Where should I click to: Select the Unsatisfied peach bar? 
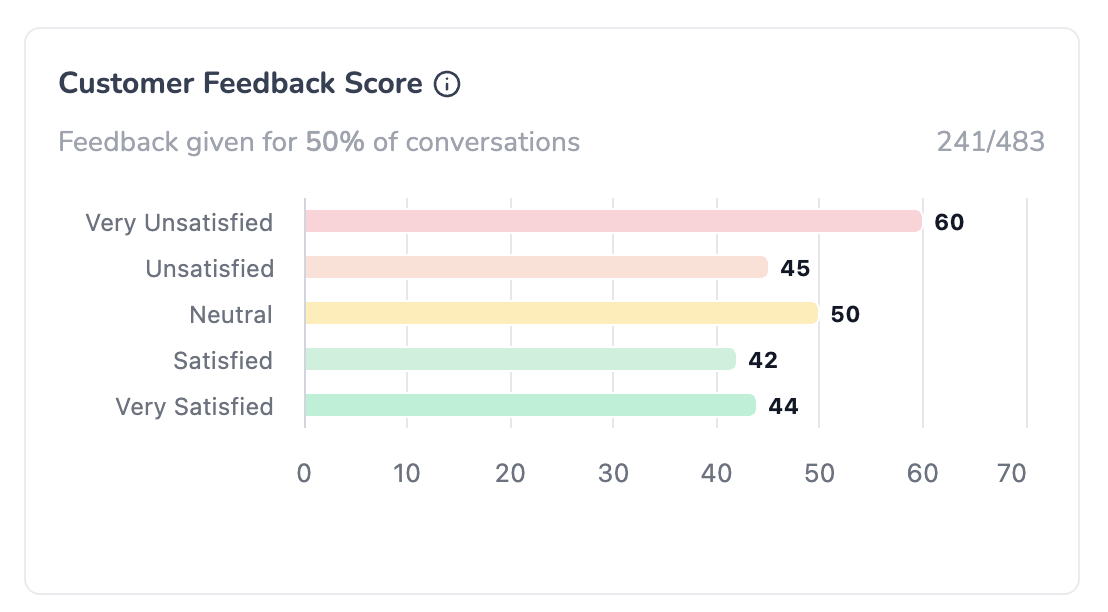tap(536, 267)
